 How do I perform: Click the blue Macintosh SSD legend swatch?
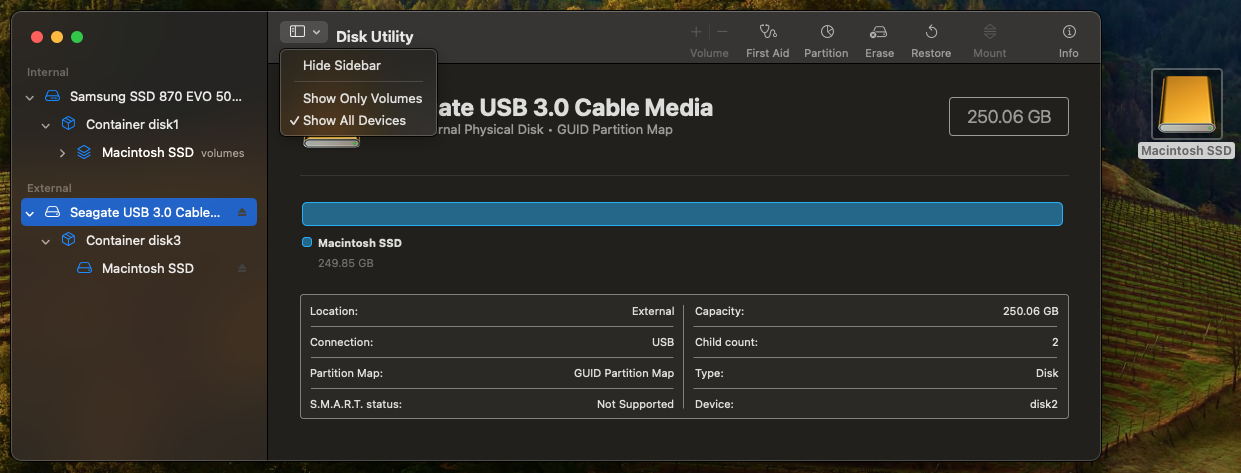coord(307,243)
